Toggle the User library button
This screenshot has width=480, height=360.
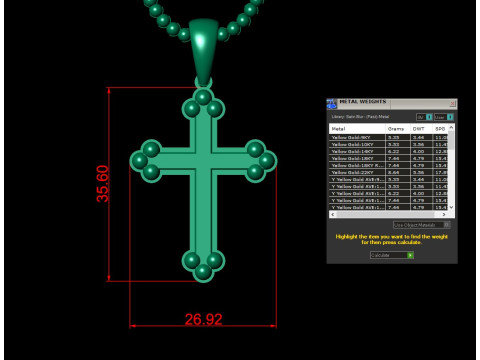pyautogui.click(x=444, y=117)
